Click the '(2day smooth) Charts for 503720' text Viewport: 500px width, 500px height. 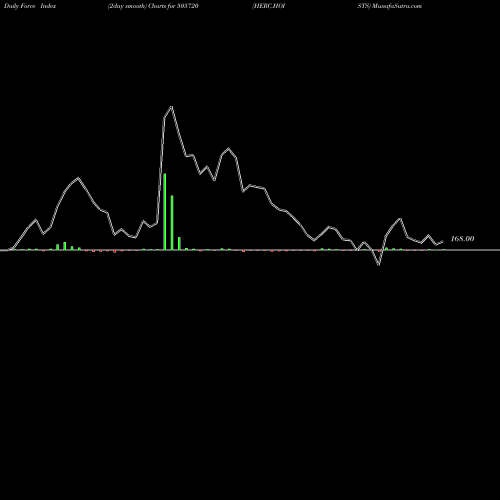pyautogui.click(x=153, y=6)
